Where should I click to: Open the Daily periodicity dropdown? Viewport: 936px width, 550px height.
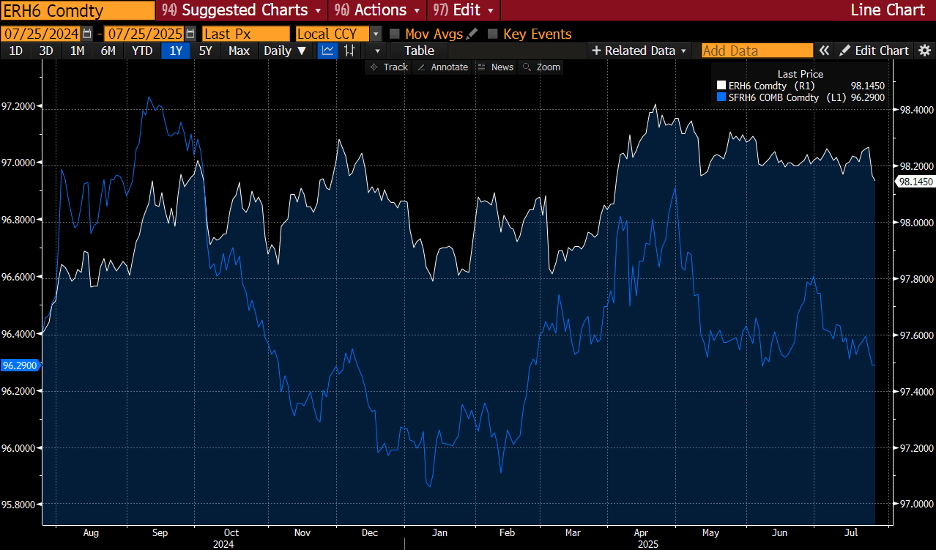[x=285, y=51]
